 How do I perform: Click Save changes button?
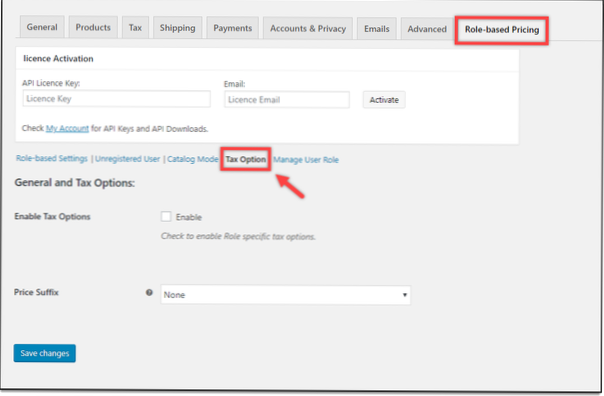45,353
